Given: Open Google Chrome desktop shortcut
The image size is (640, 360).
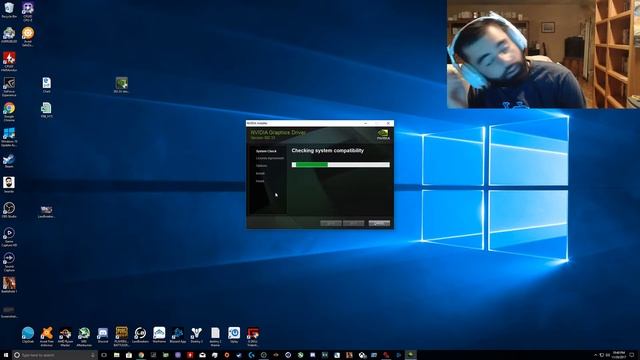Looking at the screenshot, I should pos(9,111).
